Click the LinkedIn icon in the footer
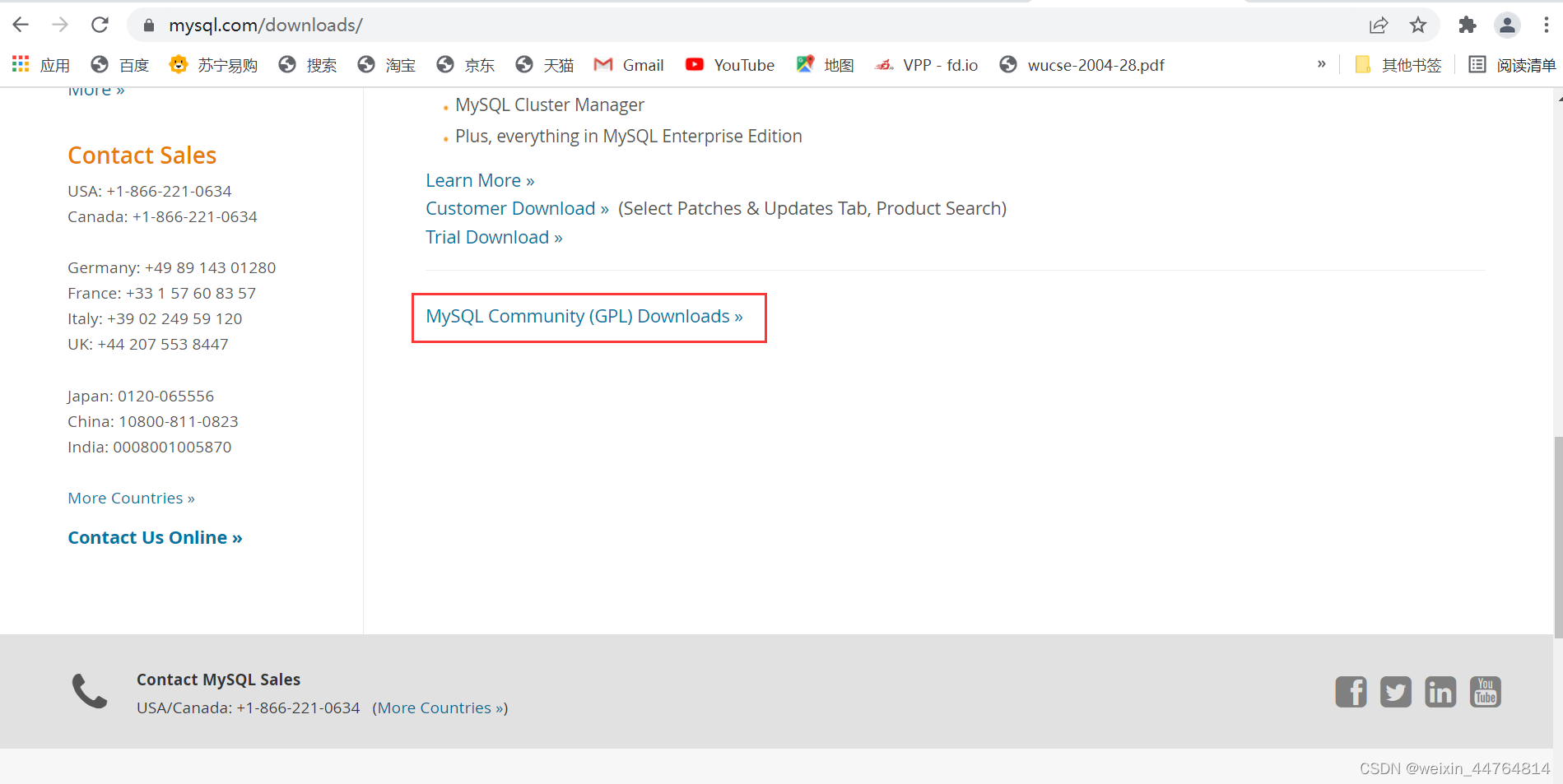The image size is (1563, 784). tap(1440, 692)
